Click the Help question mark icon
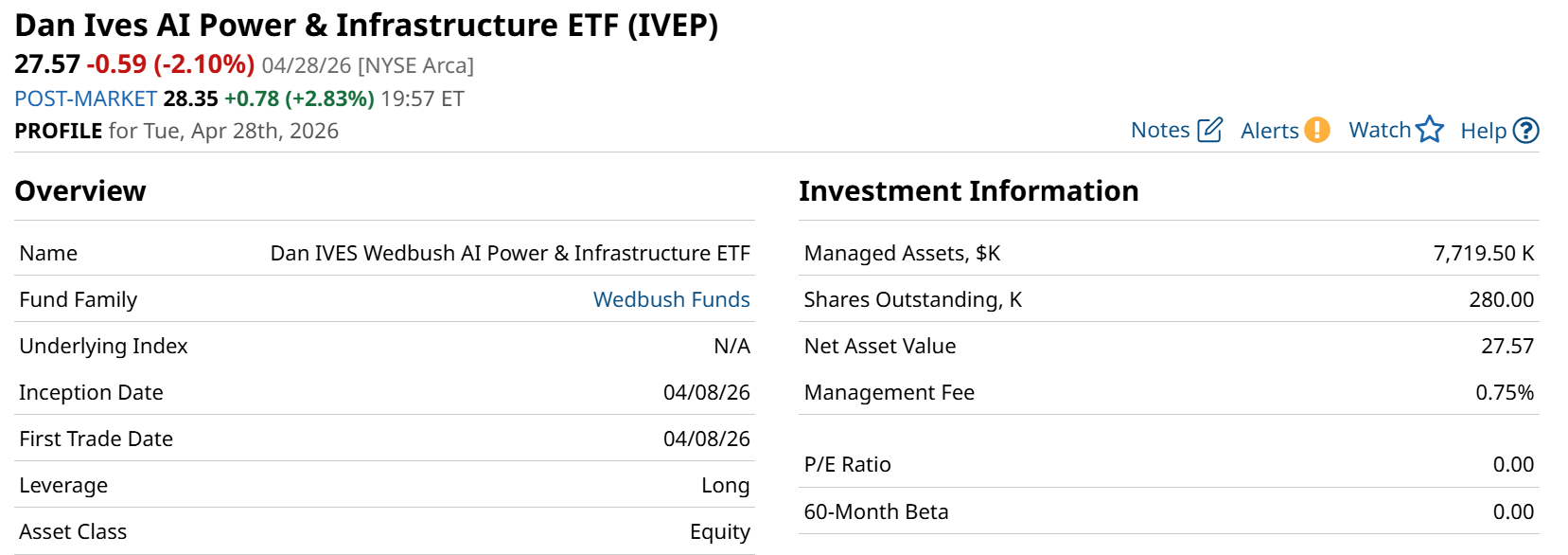1568x555 pixels. (1525, 131)
